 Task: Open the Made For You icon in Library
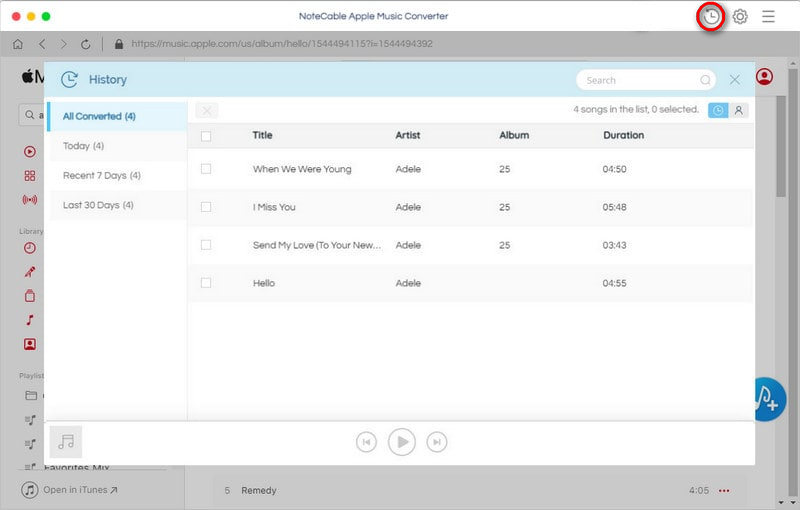30,344
